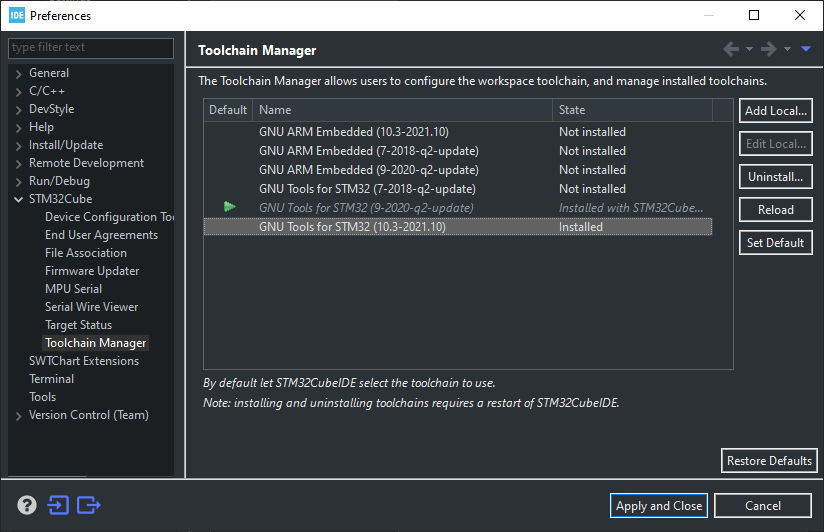Click Apply and Close

tap(659, 506)
